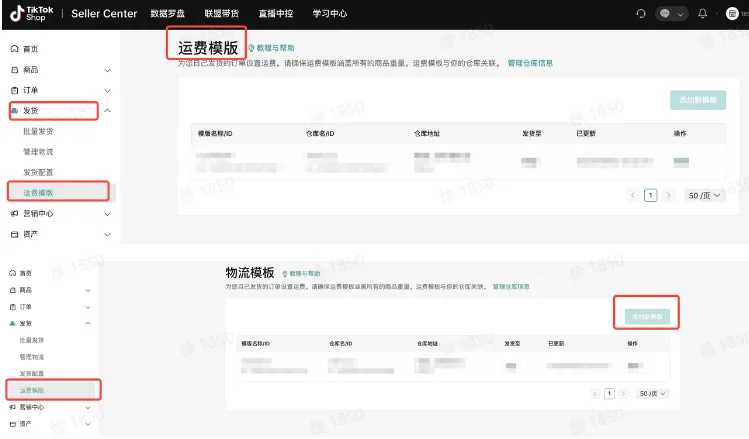Go to next page in 运费模版 pagination

point(668,195)
